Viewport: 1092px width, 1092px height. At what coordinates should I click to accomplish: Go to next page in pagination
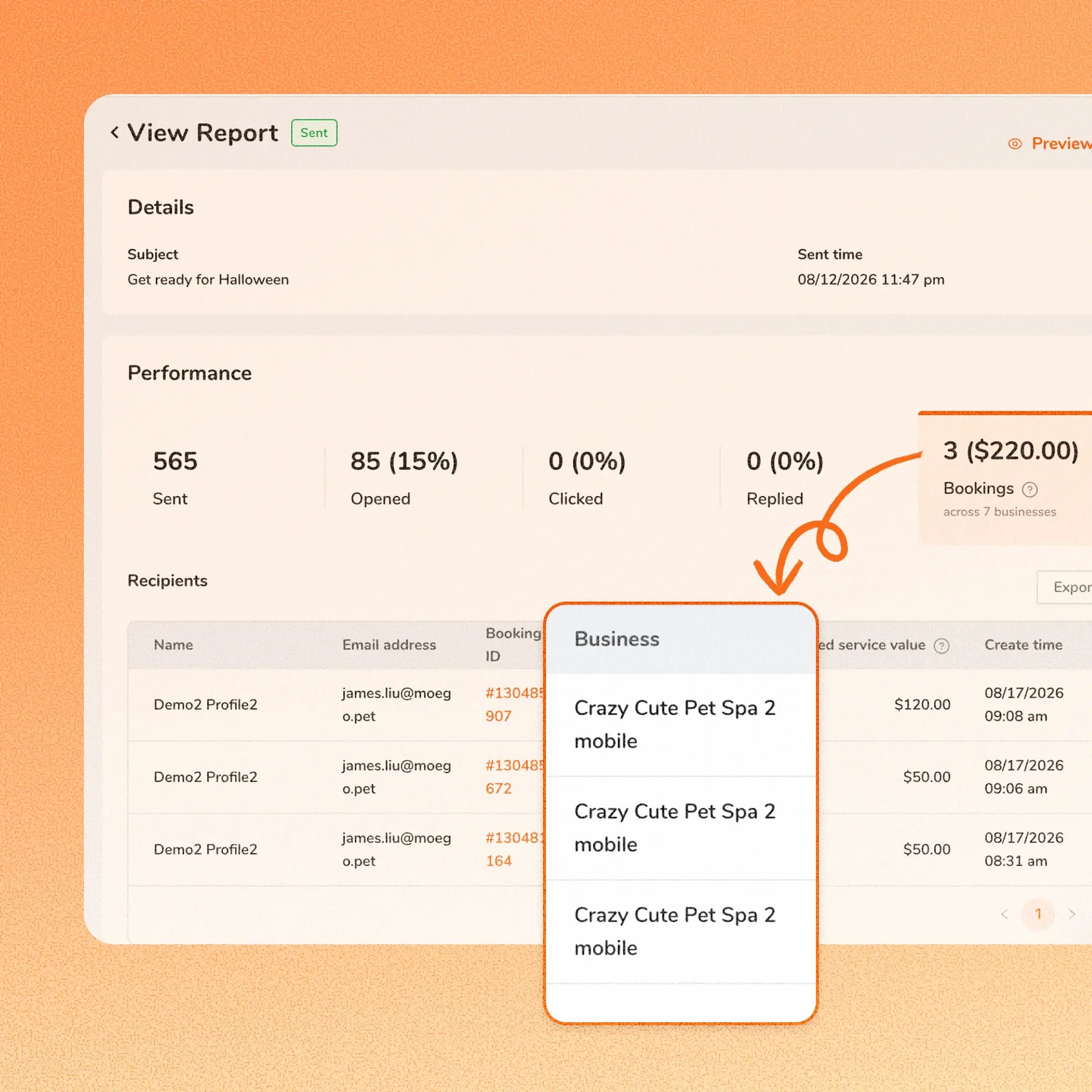pyautogui.click(x=1071, y=914)
